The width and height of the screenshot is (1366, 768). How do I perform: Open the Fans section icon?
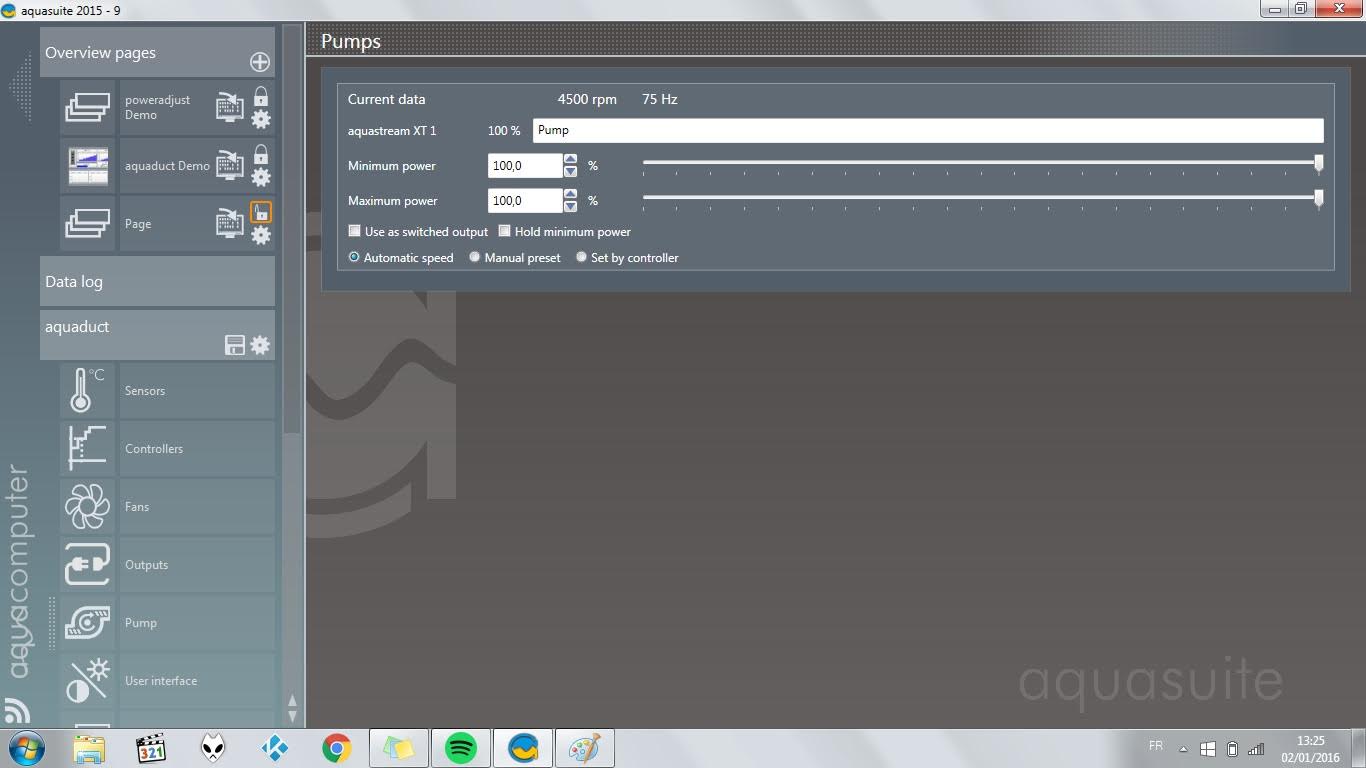click(x=87, y=507)
